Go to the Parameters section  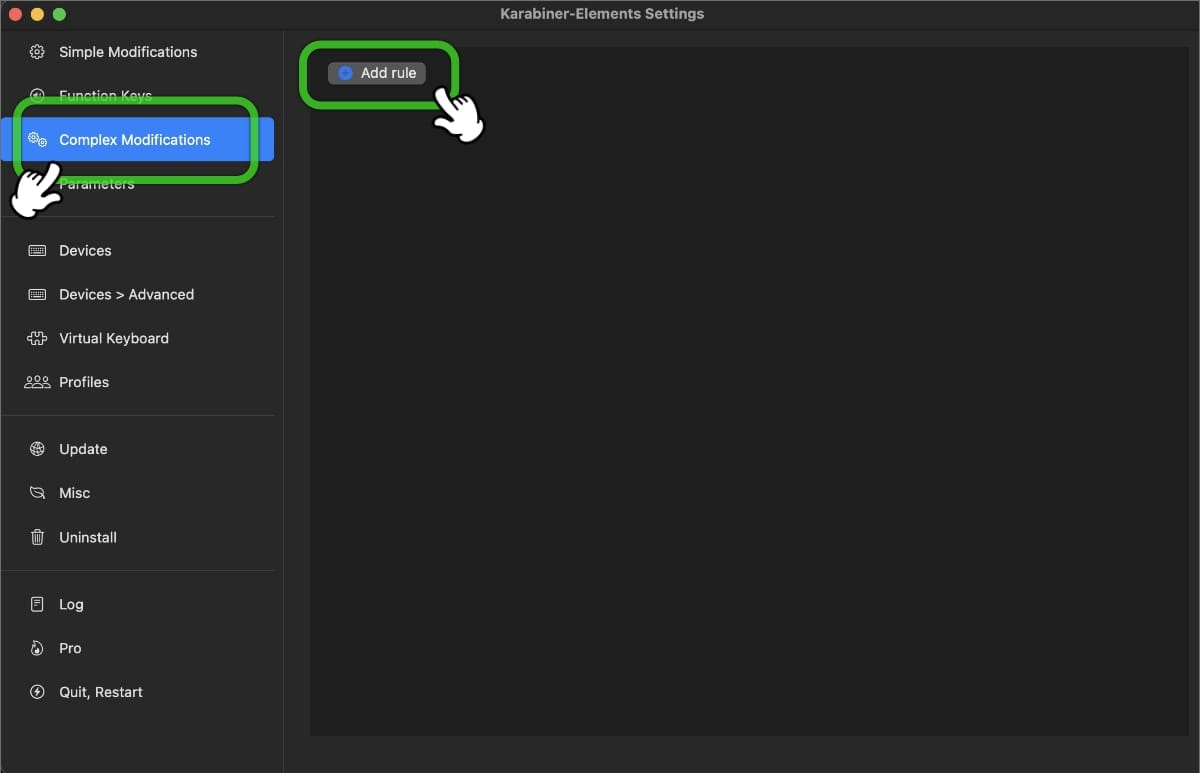(x=137, y=184)
